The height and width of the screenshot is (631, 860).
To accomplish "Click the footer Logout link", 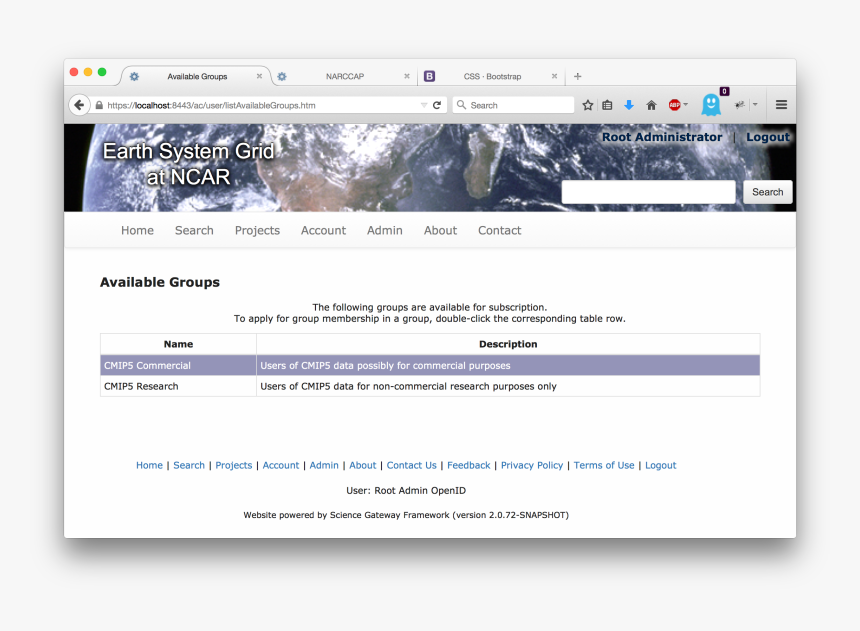I will [x=660, y=465].
